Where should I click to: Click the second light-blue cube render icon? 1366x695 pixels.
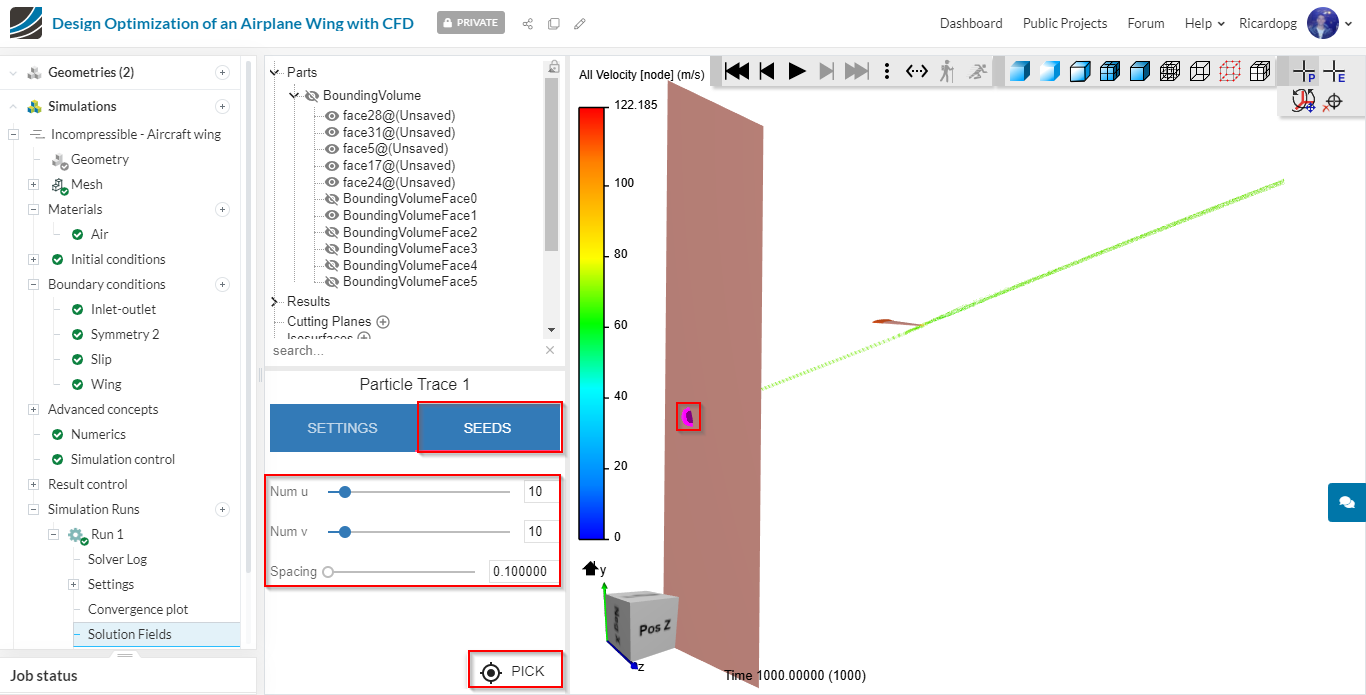coord(1049,71)
